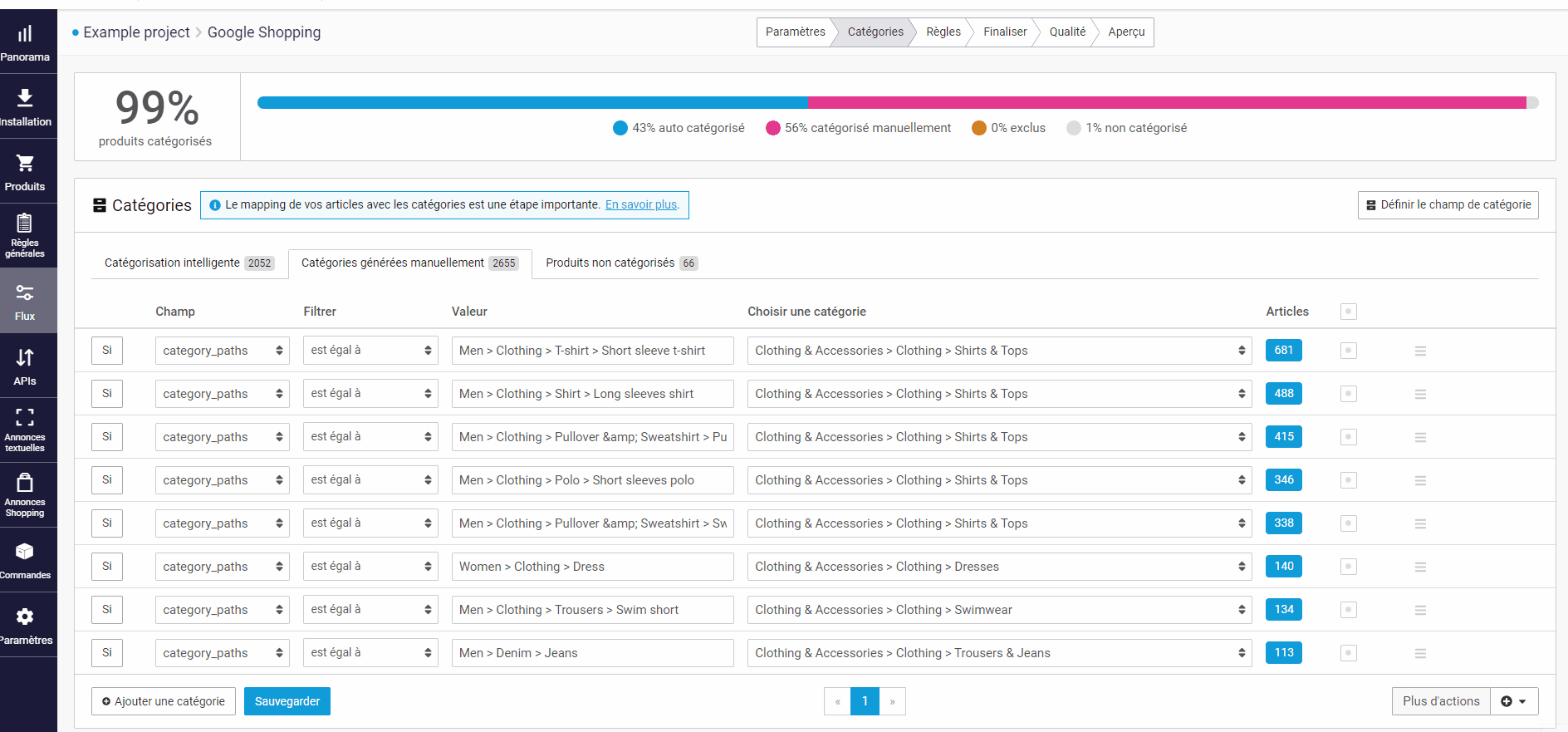Open the Dresses category dropdown

pyautogui.click(x=999, y=567)
